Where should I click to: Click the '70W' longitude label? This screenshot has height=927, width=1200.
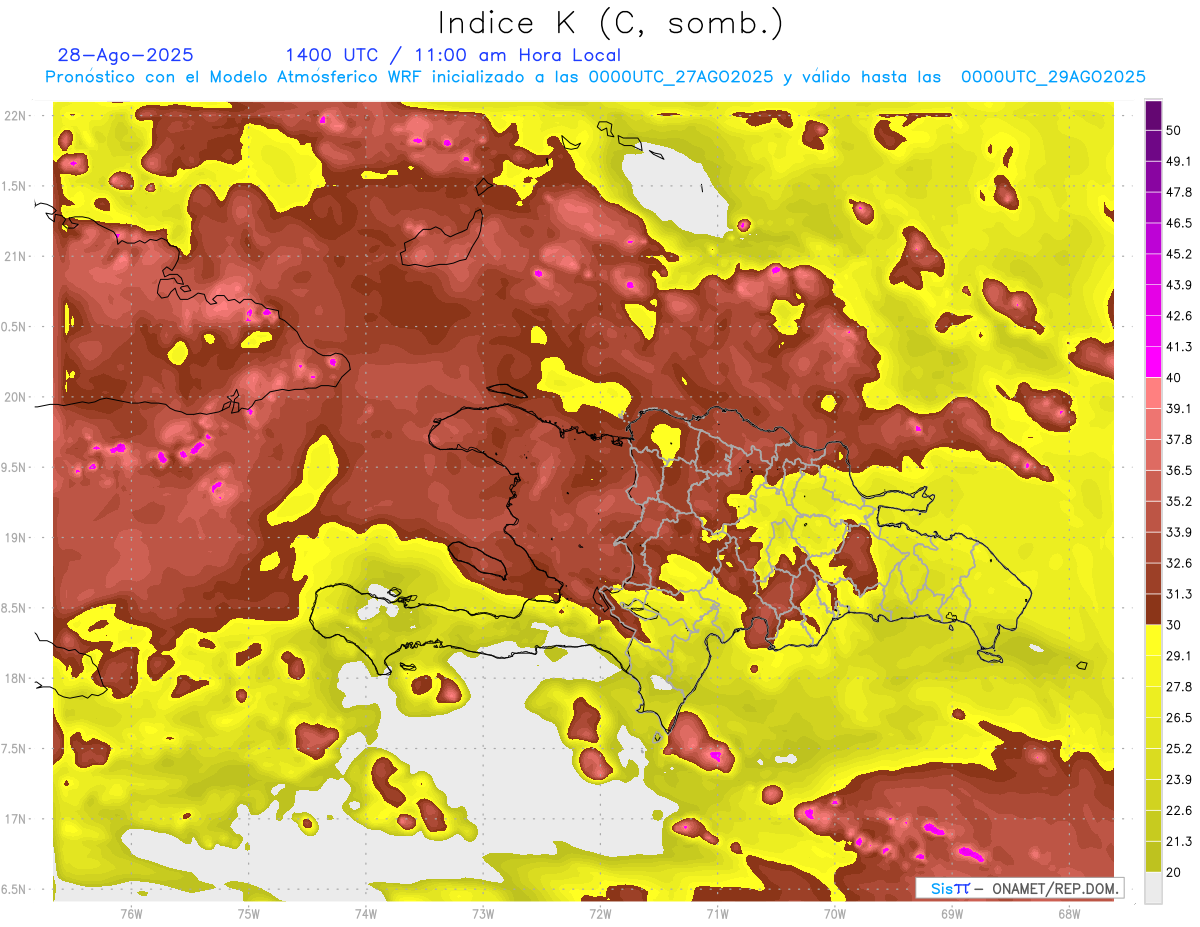(x=835, y=913)
